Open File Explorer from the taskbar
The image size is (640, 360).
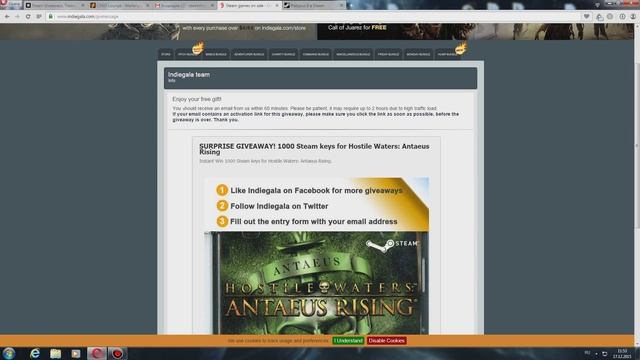[56, 353]
